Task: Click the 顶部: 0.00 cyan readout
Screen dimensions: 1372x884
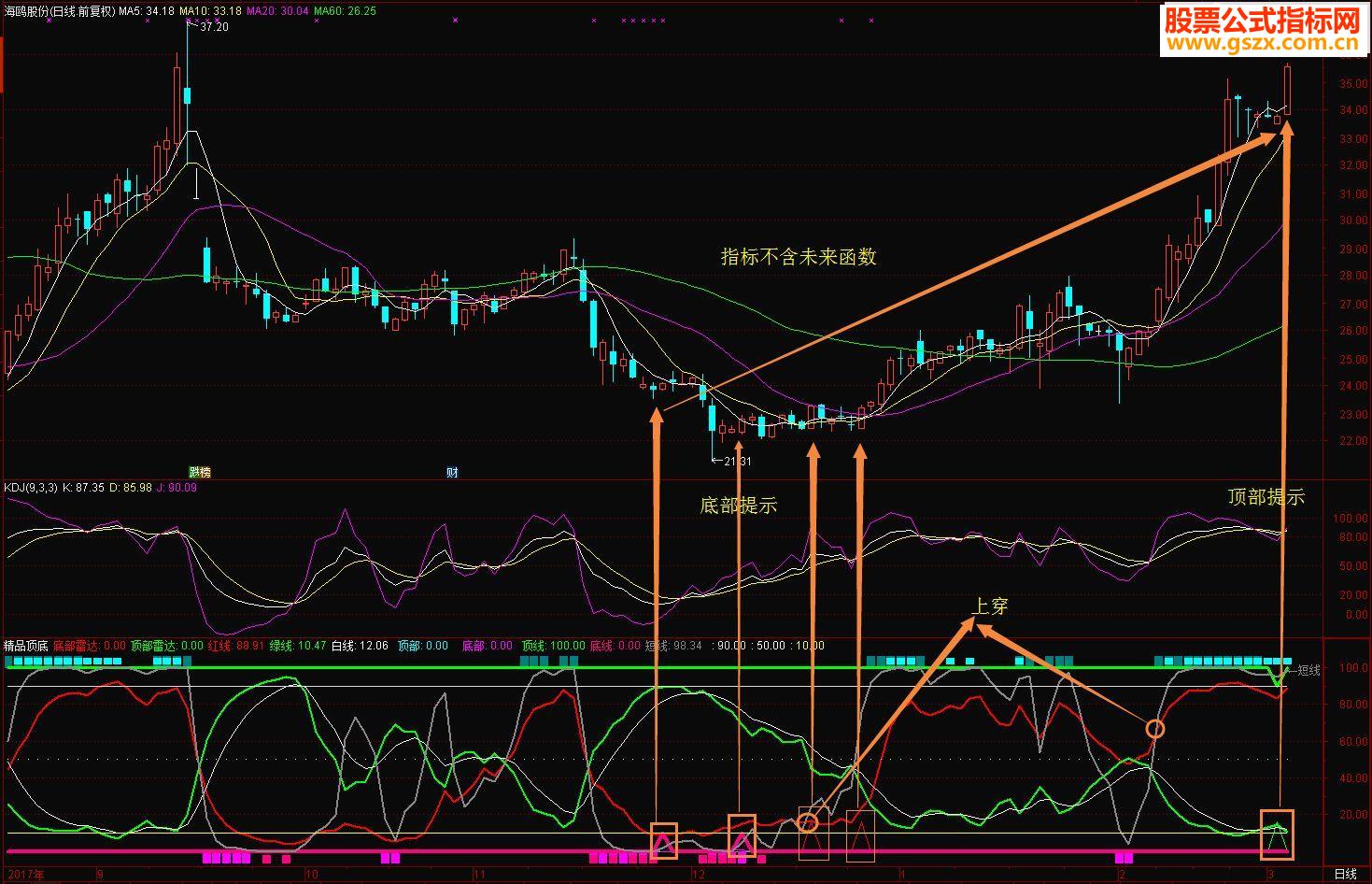Action: coord(423,646)
